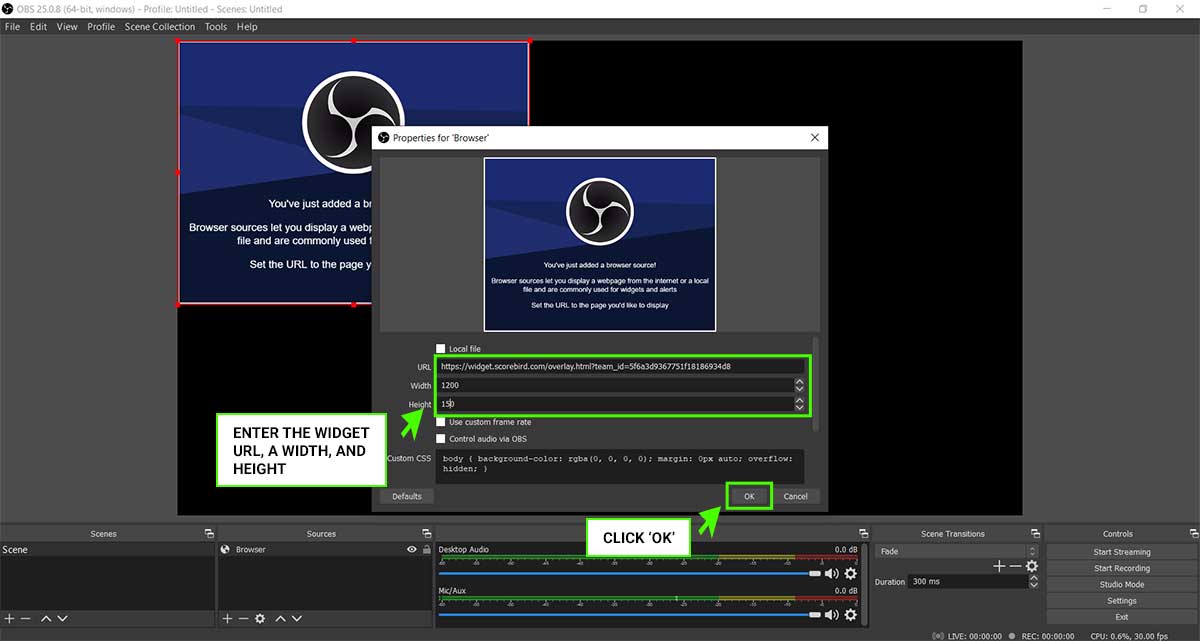Open transition properties gear icon
This screenshot has width=1200, height=641.
click(1032, 566)
